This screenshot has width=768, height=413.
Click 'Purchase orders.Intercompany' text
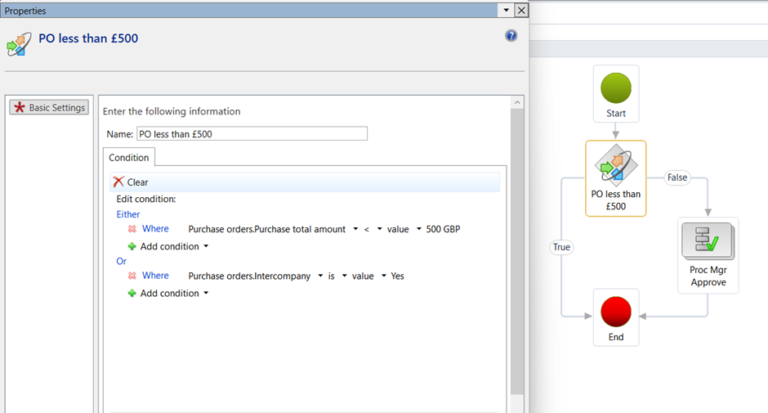(x=249, y=276)
